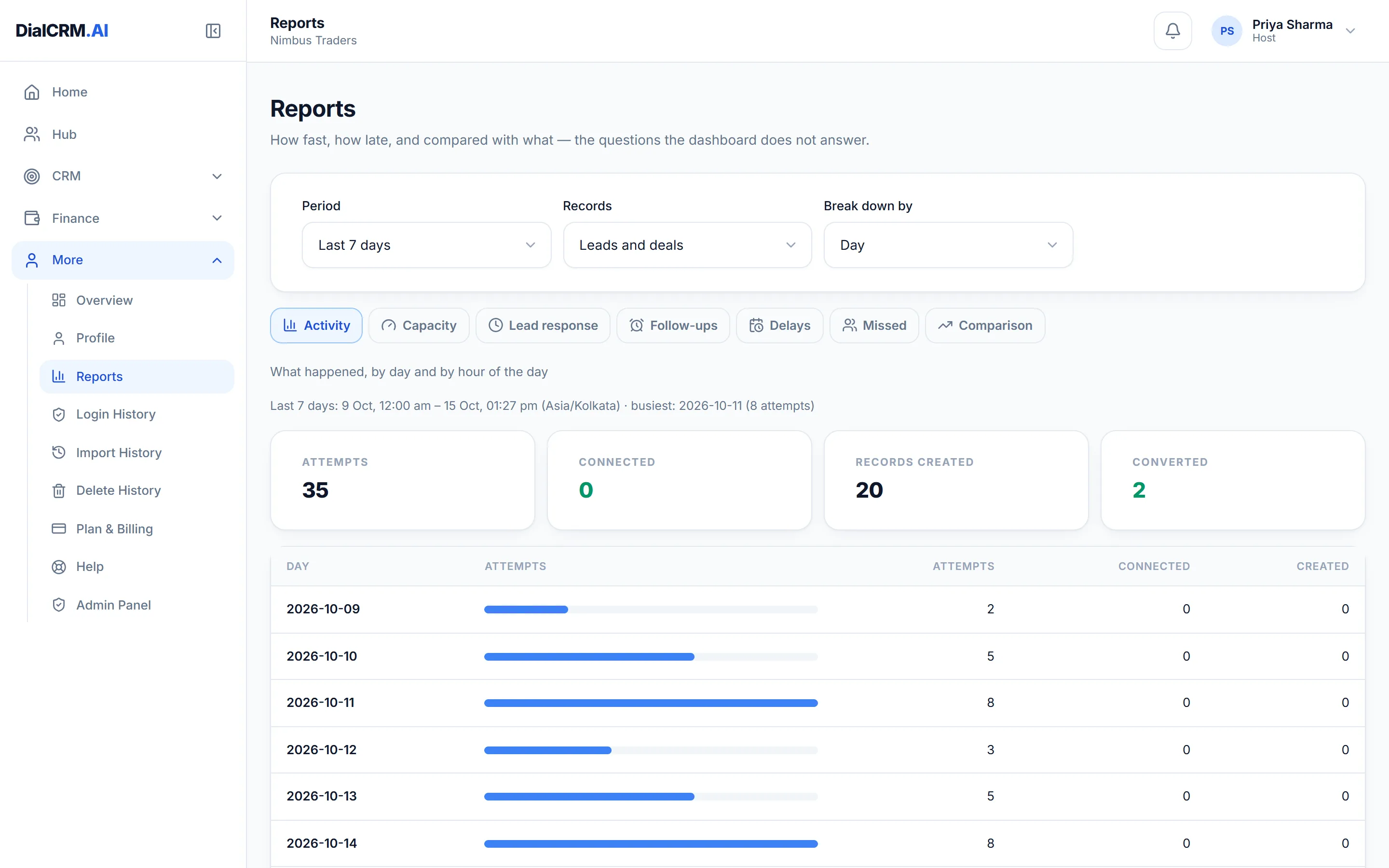Image resolution: width=1389 pixels, height=868 pixels.
Task: Click the Import History clock icon
Action: (58, 452)
